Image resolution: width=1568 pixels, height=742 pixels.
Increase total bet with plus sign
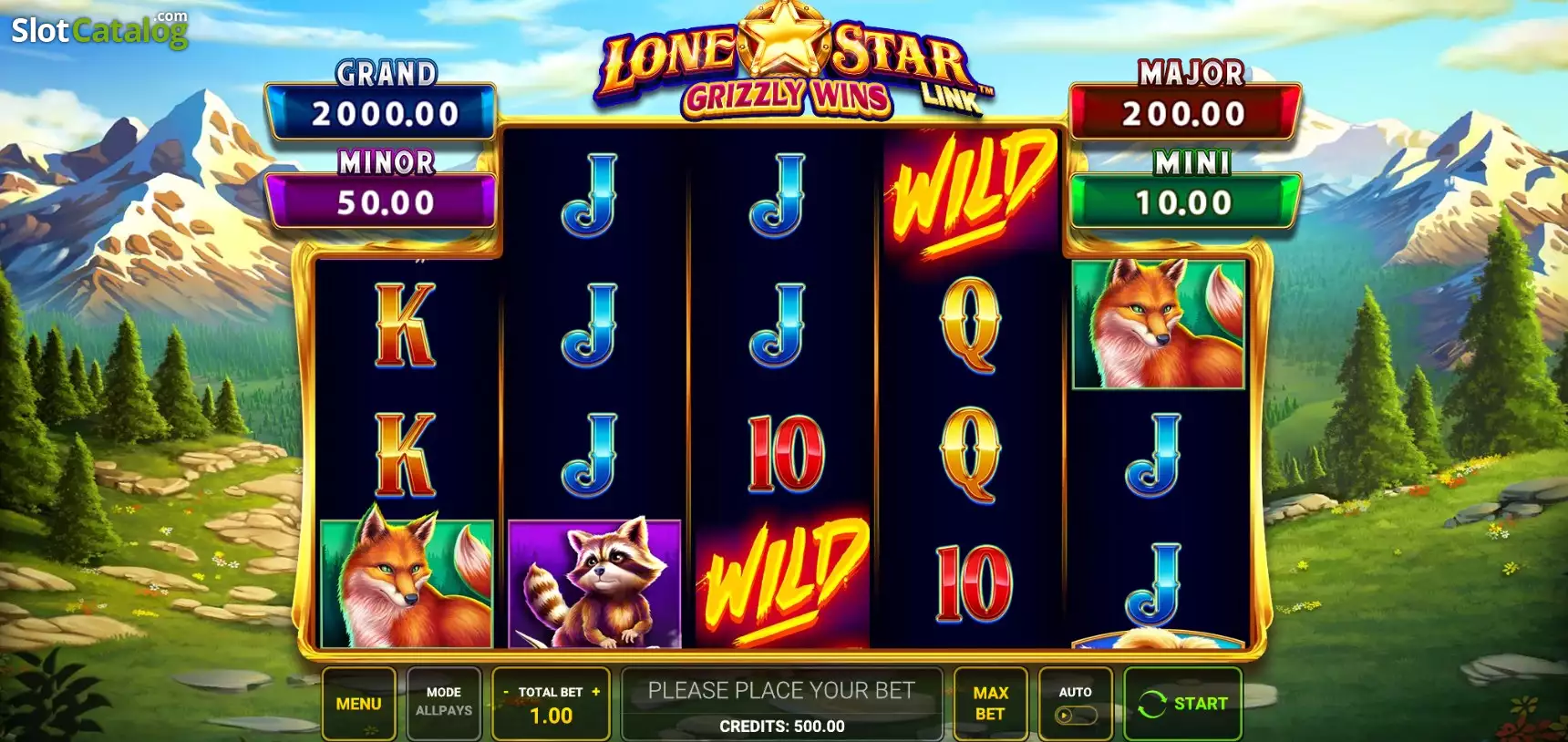[x=596, y=692]
